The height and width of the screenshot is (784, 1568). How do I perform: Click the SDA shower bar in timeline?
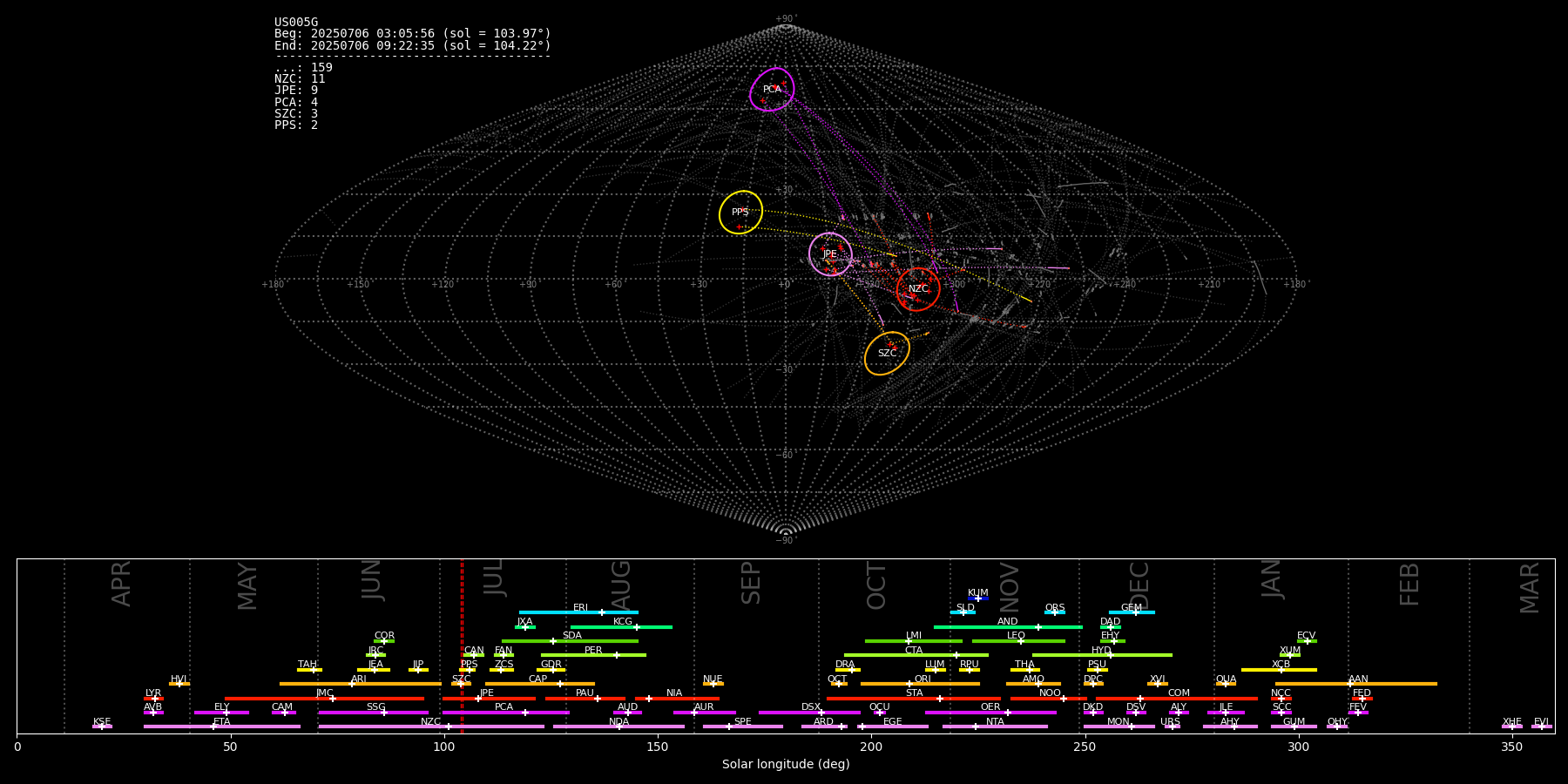point(570,641)
